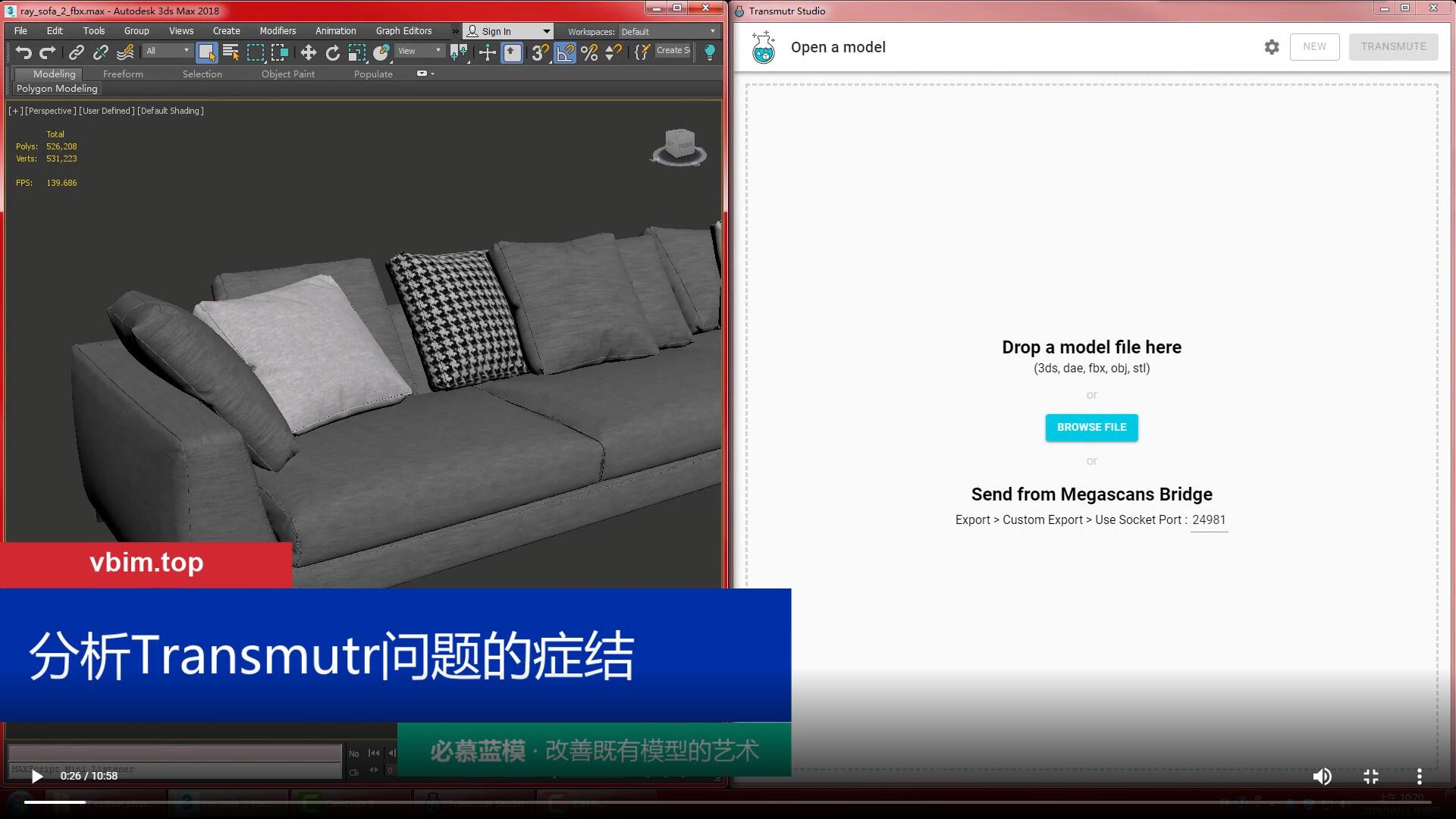The image size is (1456, 819).
Task: Open the reference coordinate View dropdown
Action: pyautogui.click(x=419, y=51)
